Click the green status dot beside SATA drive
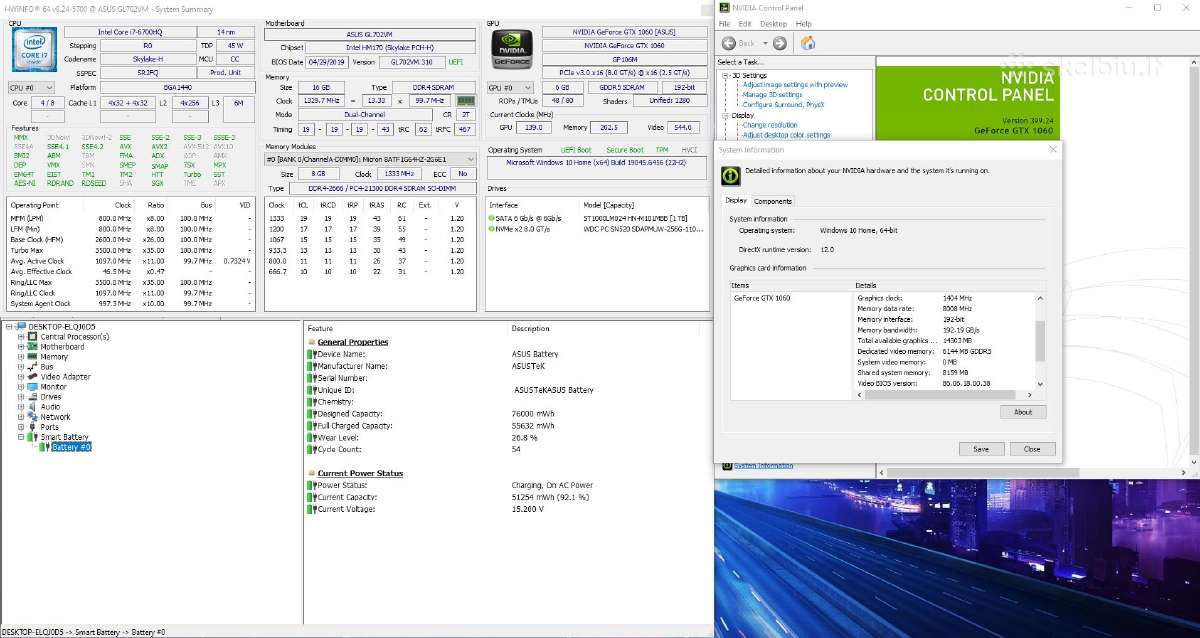 [492, 217]
